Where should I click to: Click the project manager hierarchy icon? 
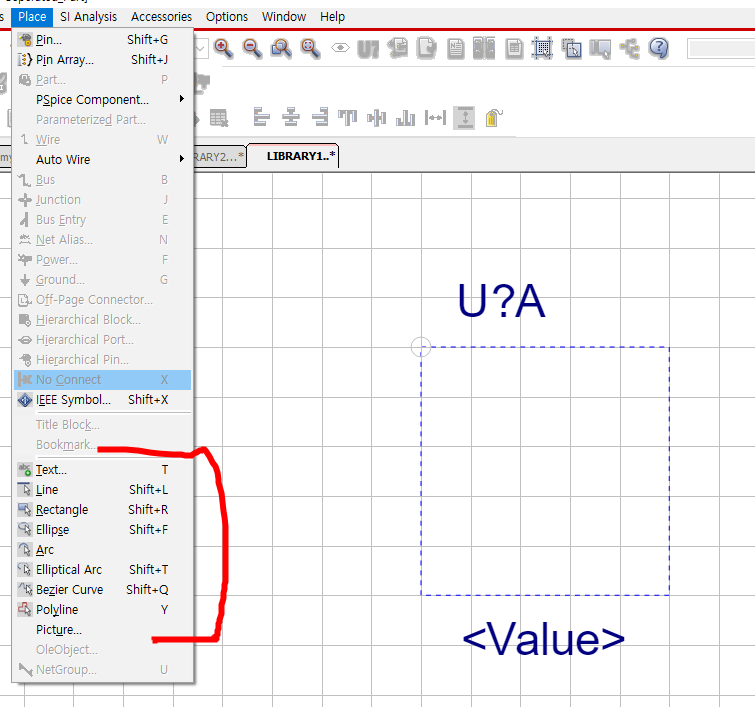[630, 48]
